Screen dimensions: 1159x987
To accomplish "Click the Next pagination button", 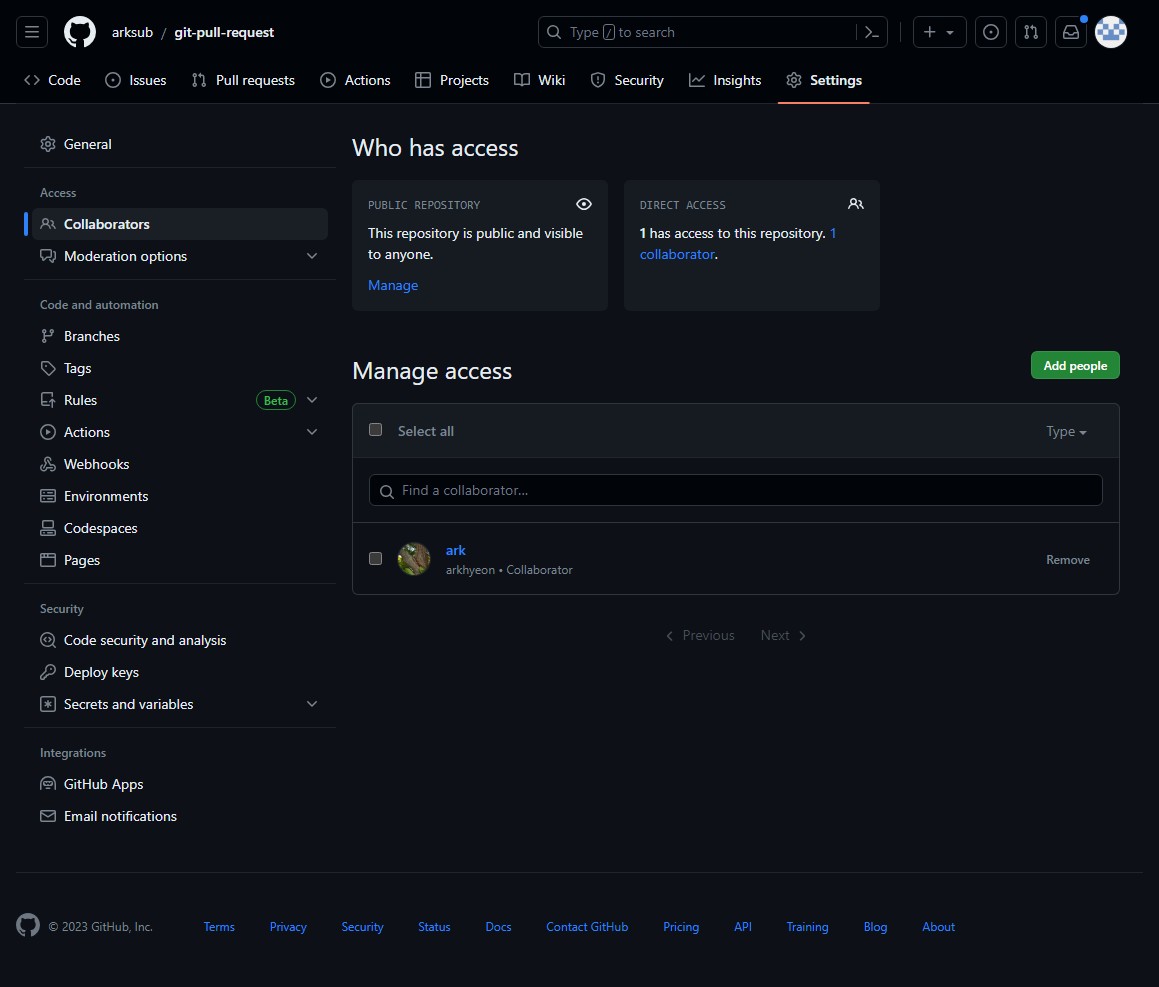I will coord(784,635).
